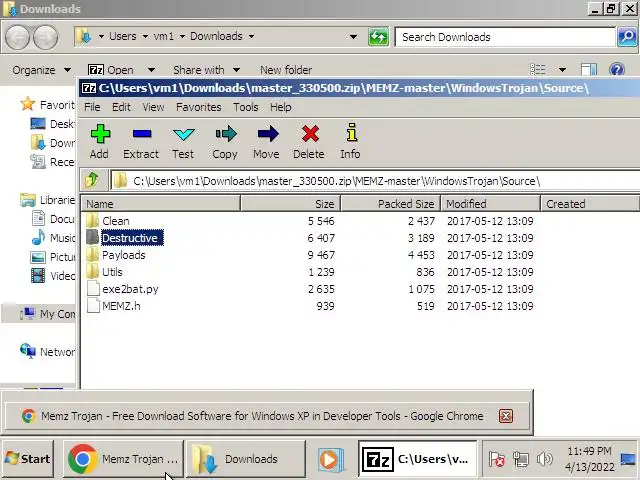Click the Copy toolbar icon
This screenshot has height=480, width=640.
tap(226, 134)
